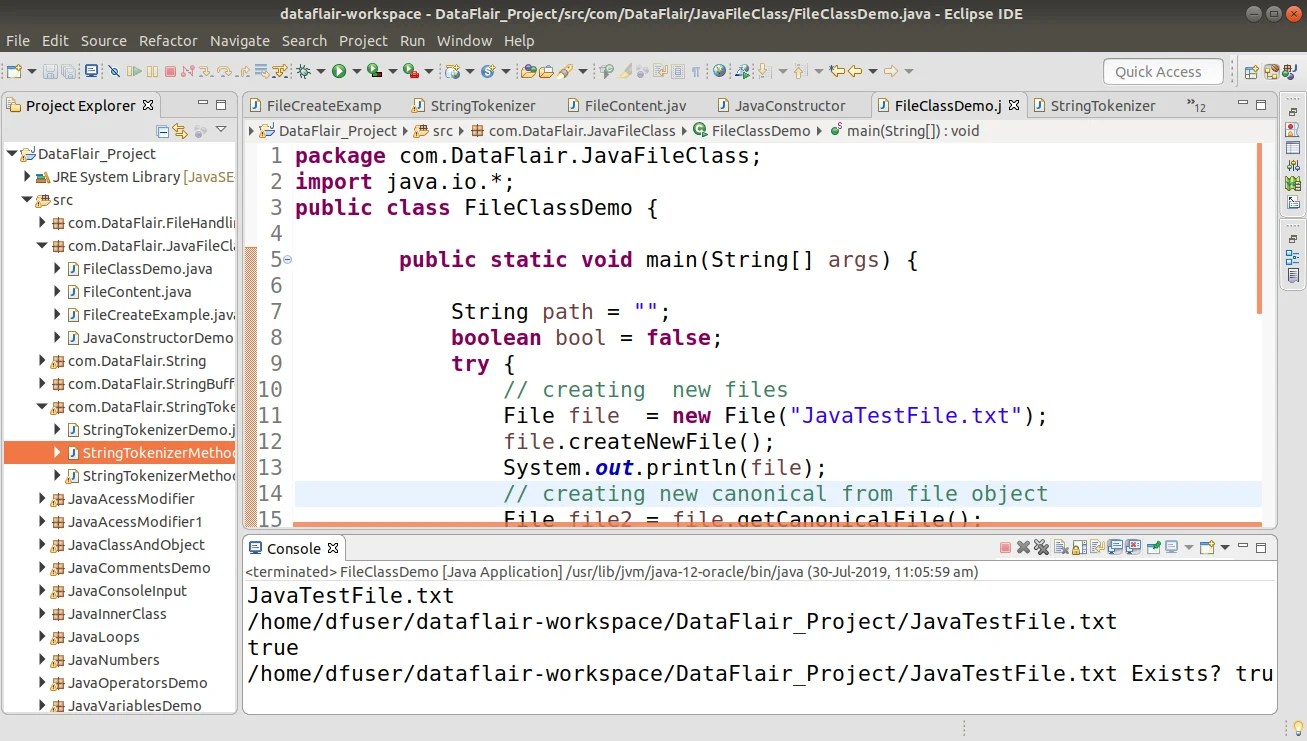Pin the Console view
This screenshot has width=1307, height=741.
click(x=1153, y=547)
